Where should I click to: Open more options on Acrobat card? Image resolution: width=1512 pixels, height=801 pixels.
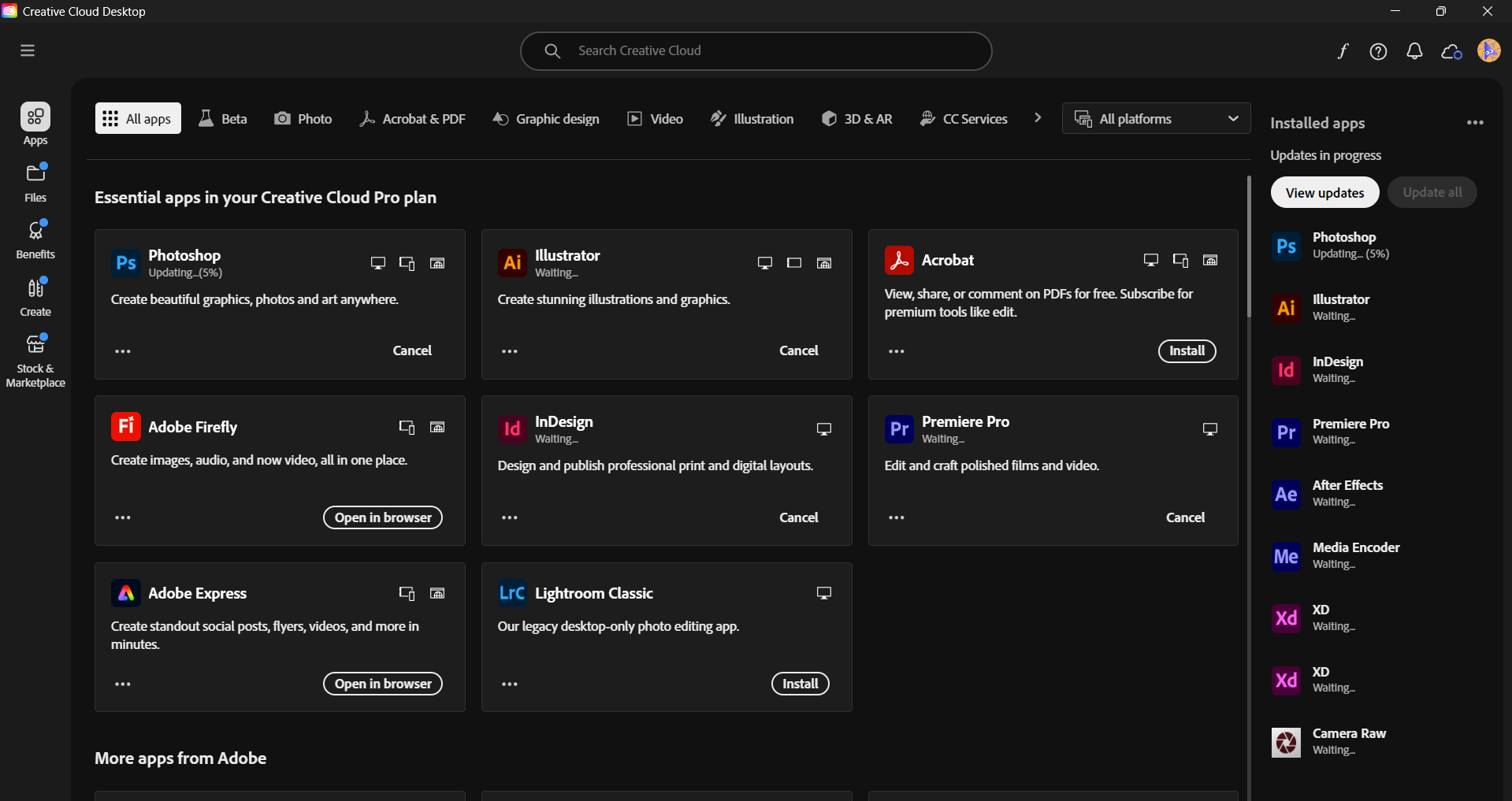click(897, 351)
